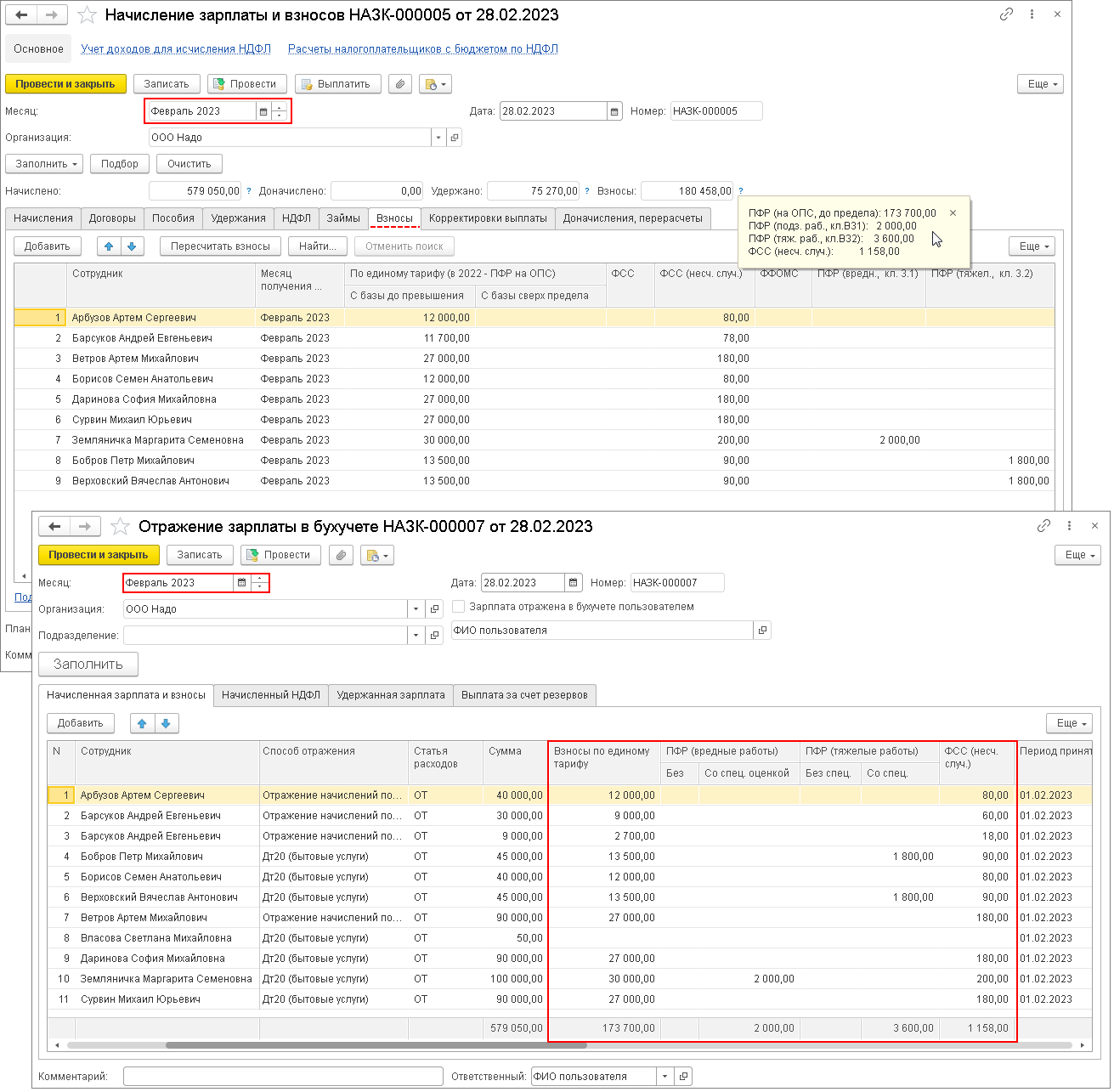Open reports icon dropdown in Начисление зарплаты toolbar
Image resolution: width=1114 pixels, height=1092 pixels.
(435, 84)
